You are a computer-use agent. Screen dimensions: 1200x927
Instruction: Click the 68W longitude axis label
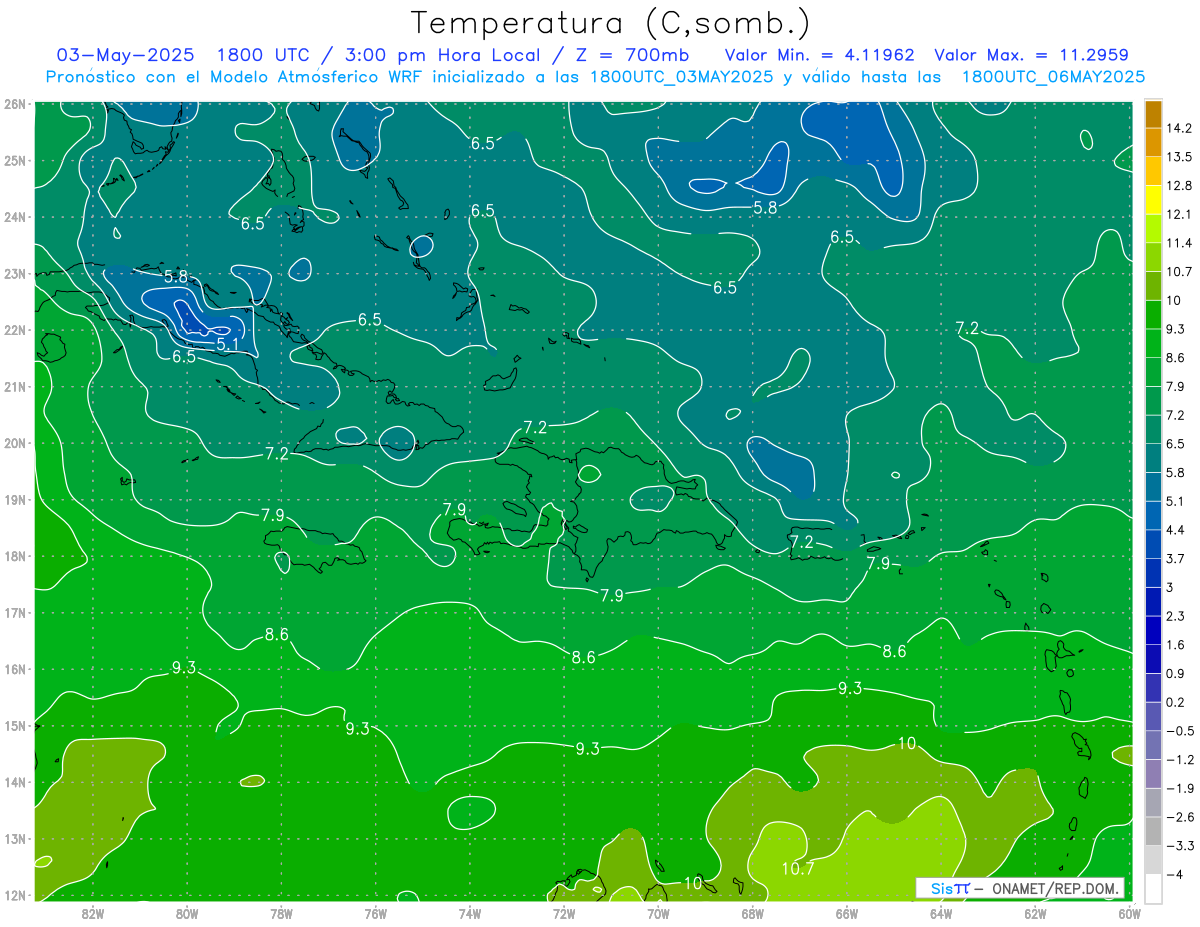point(753,913)
